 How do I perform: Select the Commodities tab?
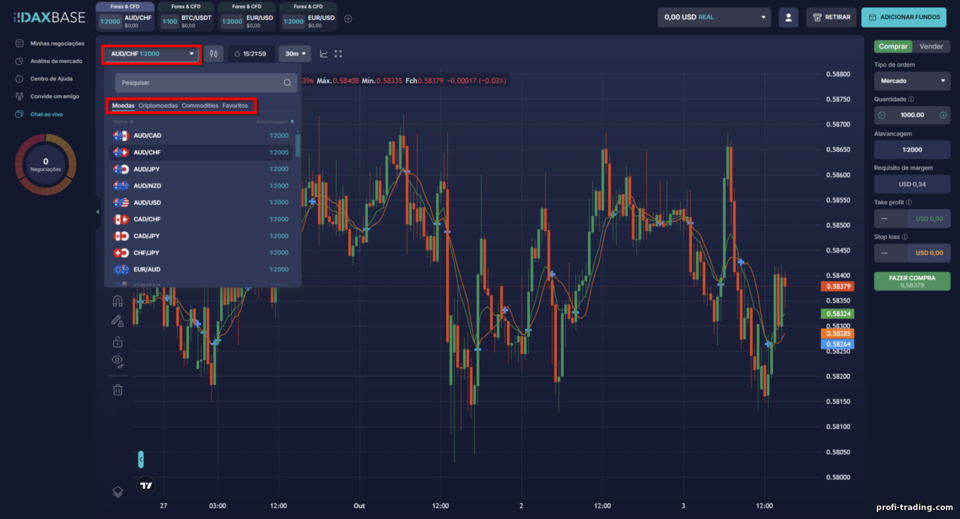pyautogui.click(x=200, y=105)
